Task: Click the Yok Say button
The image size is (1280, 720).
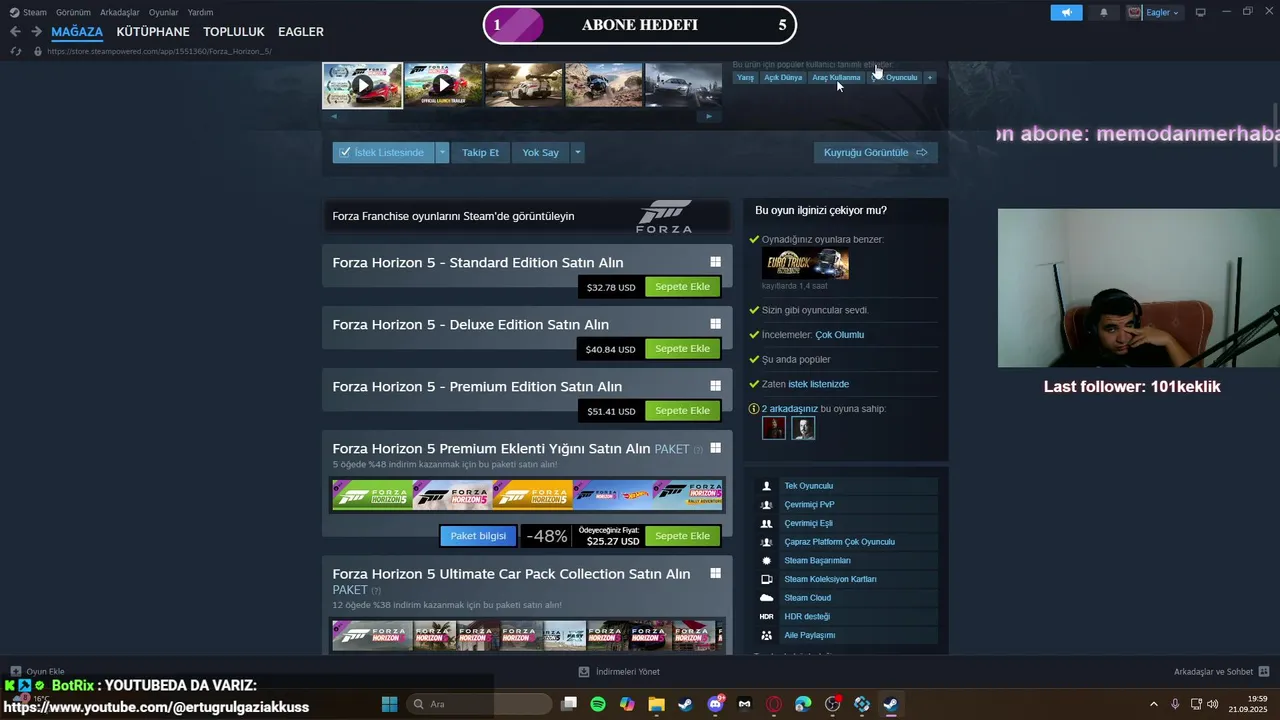Action: click(x=540, y=153)
